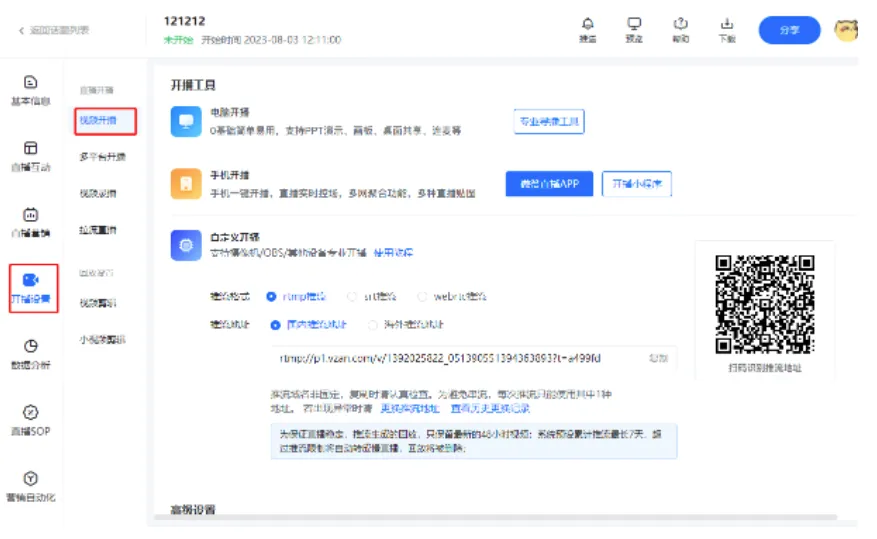Viewport: 877px width, 539px height.
Task: Click the blue 分享 share button
Action: pos(789,30)
